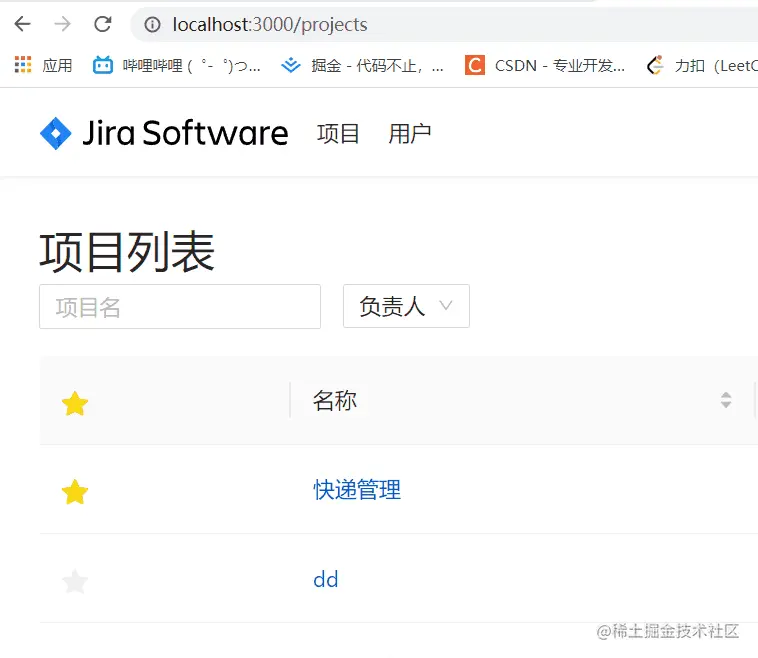Open the 力扣 LeetCode bookmark

tap(702, 65)
